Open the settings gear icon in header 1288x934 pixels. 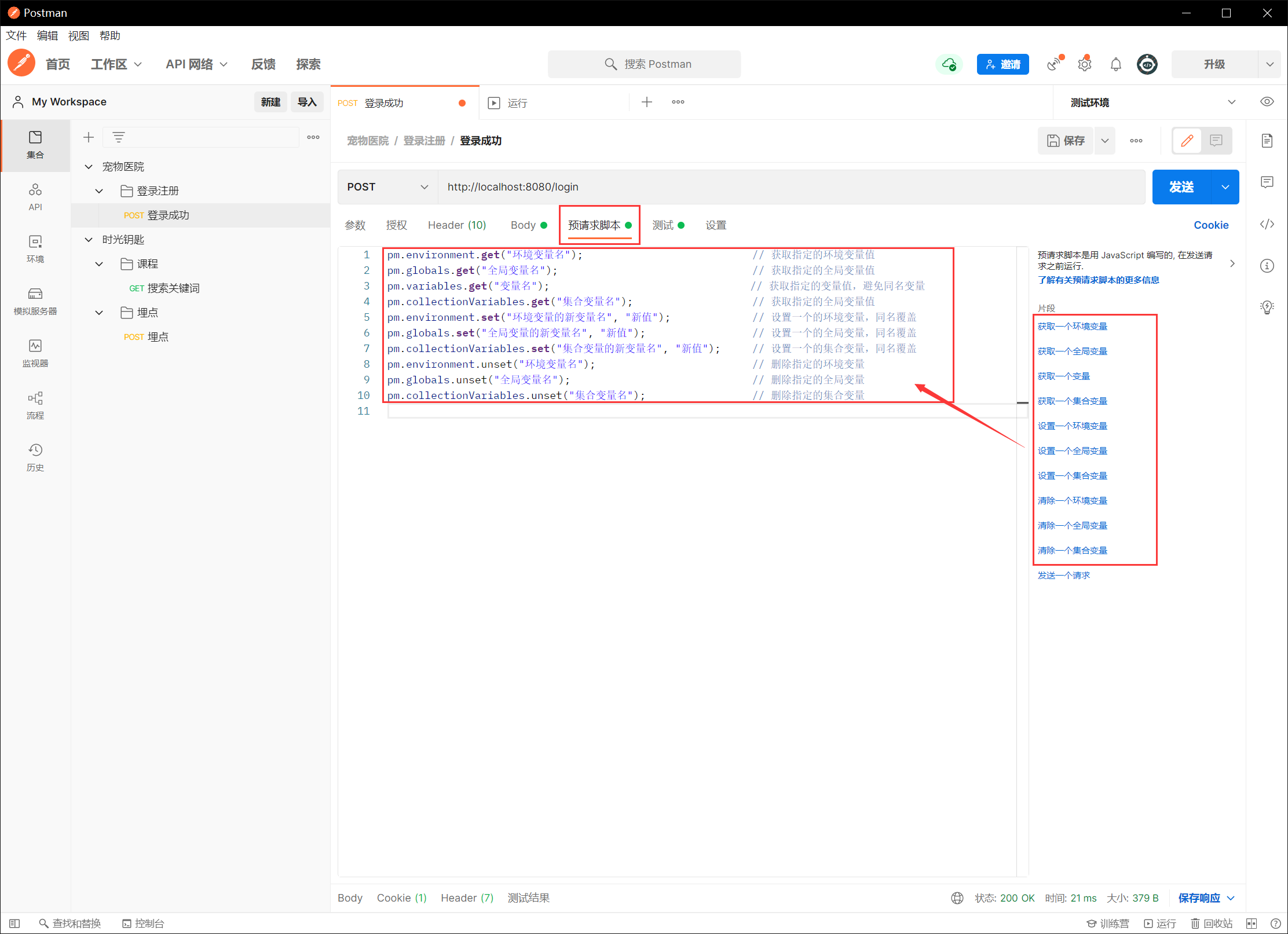pos(1084,64)
